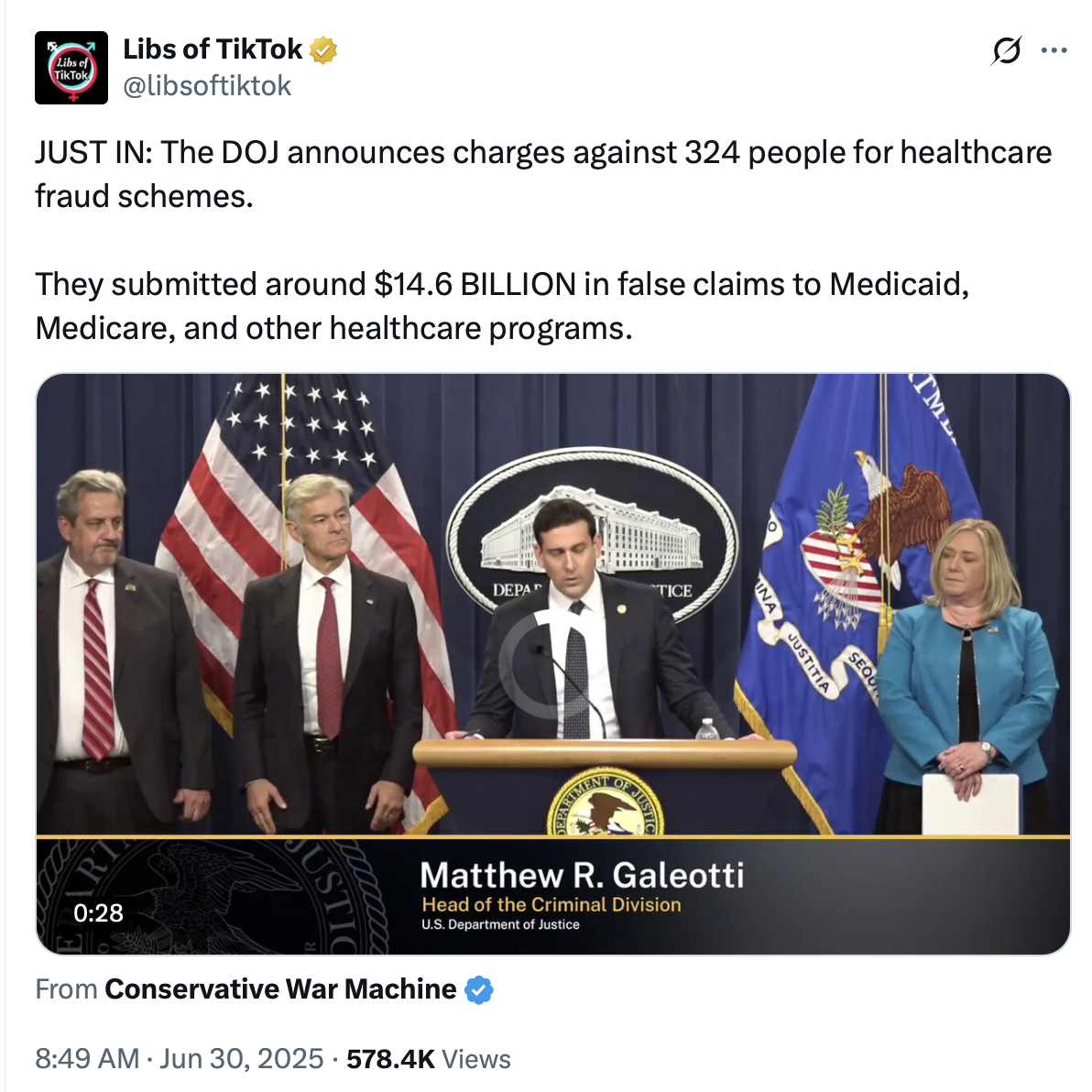Visit the @libsoftiktok handle link
Screen dimensions: 1092x1092
(x=207, y=86)
